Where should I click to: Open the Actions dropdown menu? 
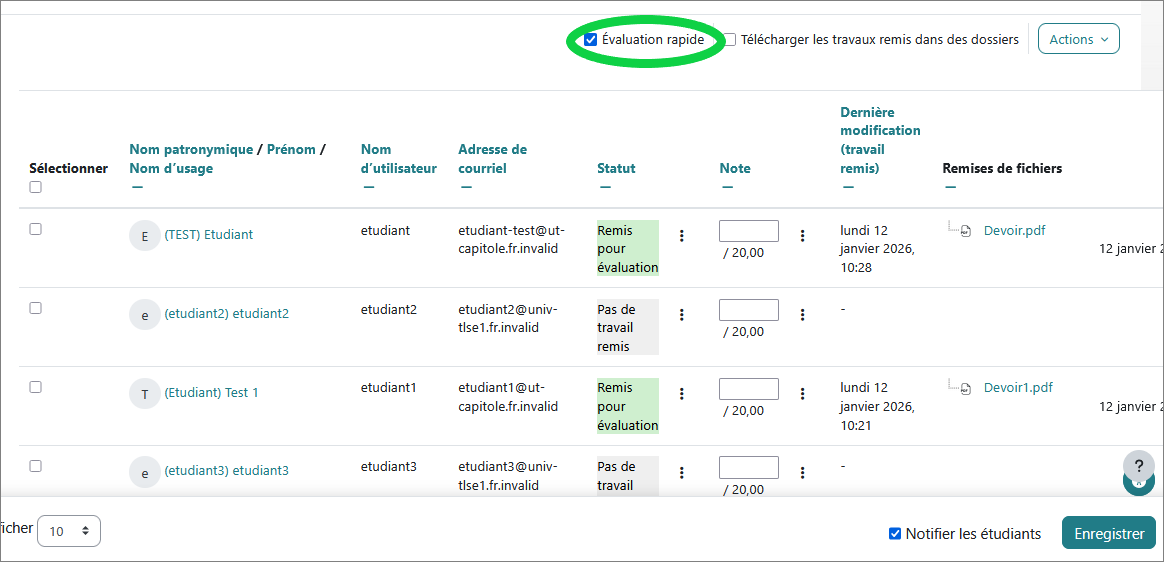point(1078,39)
